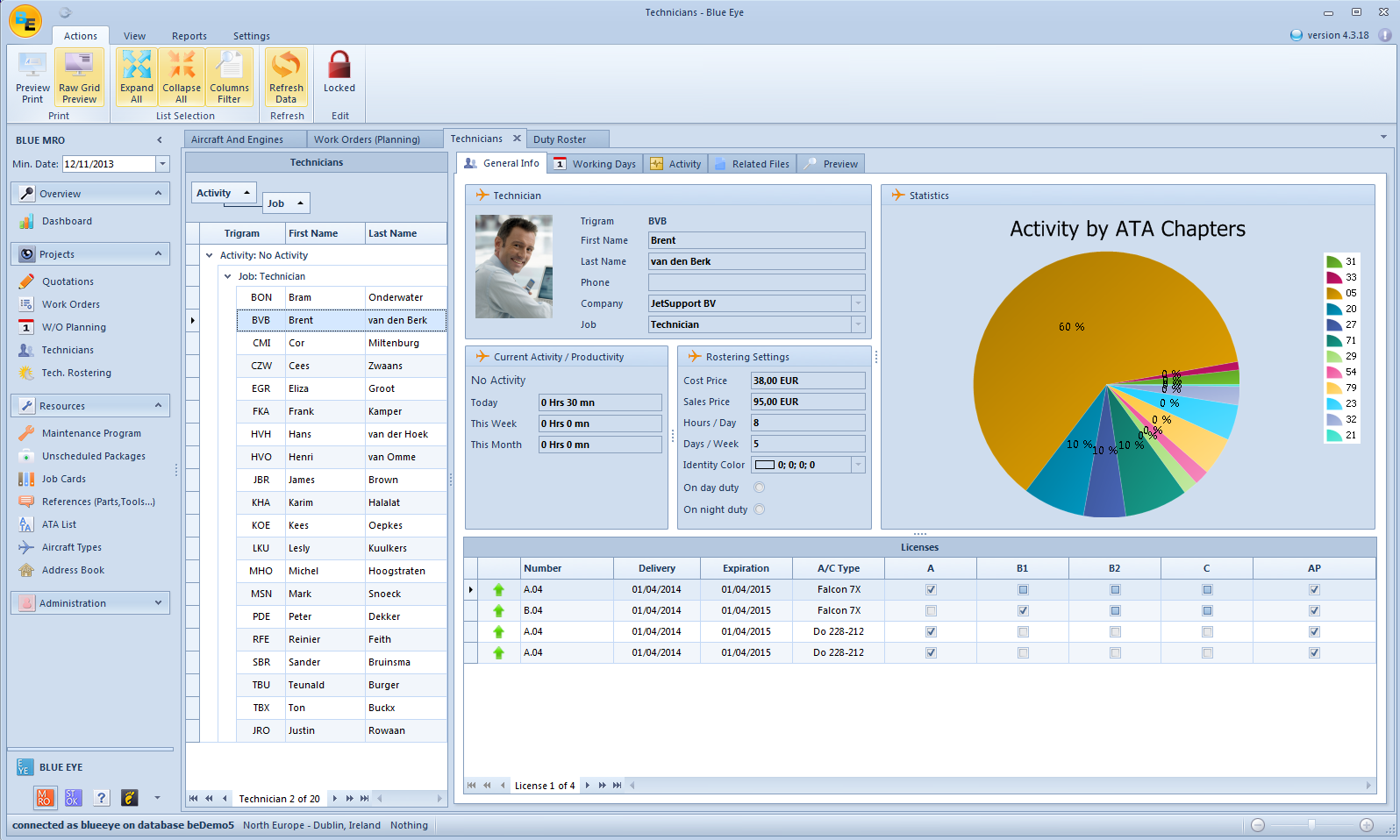Image resolution: width=1400 pixels, height=840 pixels.
Task: Toggle AP checkbox on last Do 228-212 row
Action: coord(1314,652)
